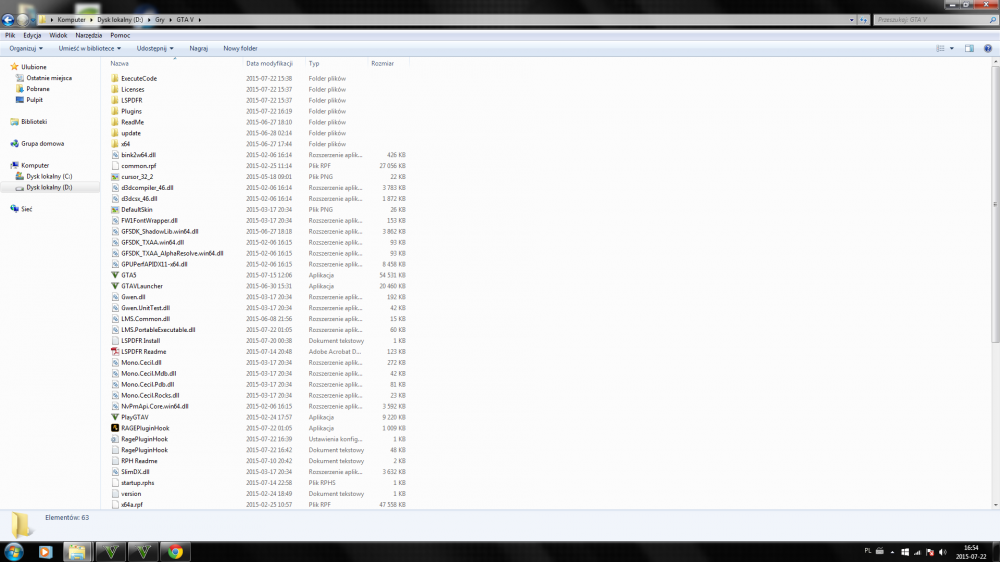Select Sieć in the sidebar
The image size is (1000, 562).
coord(26,209)
